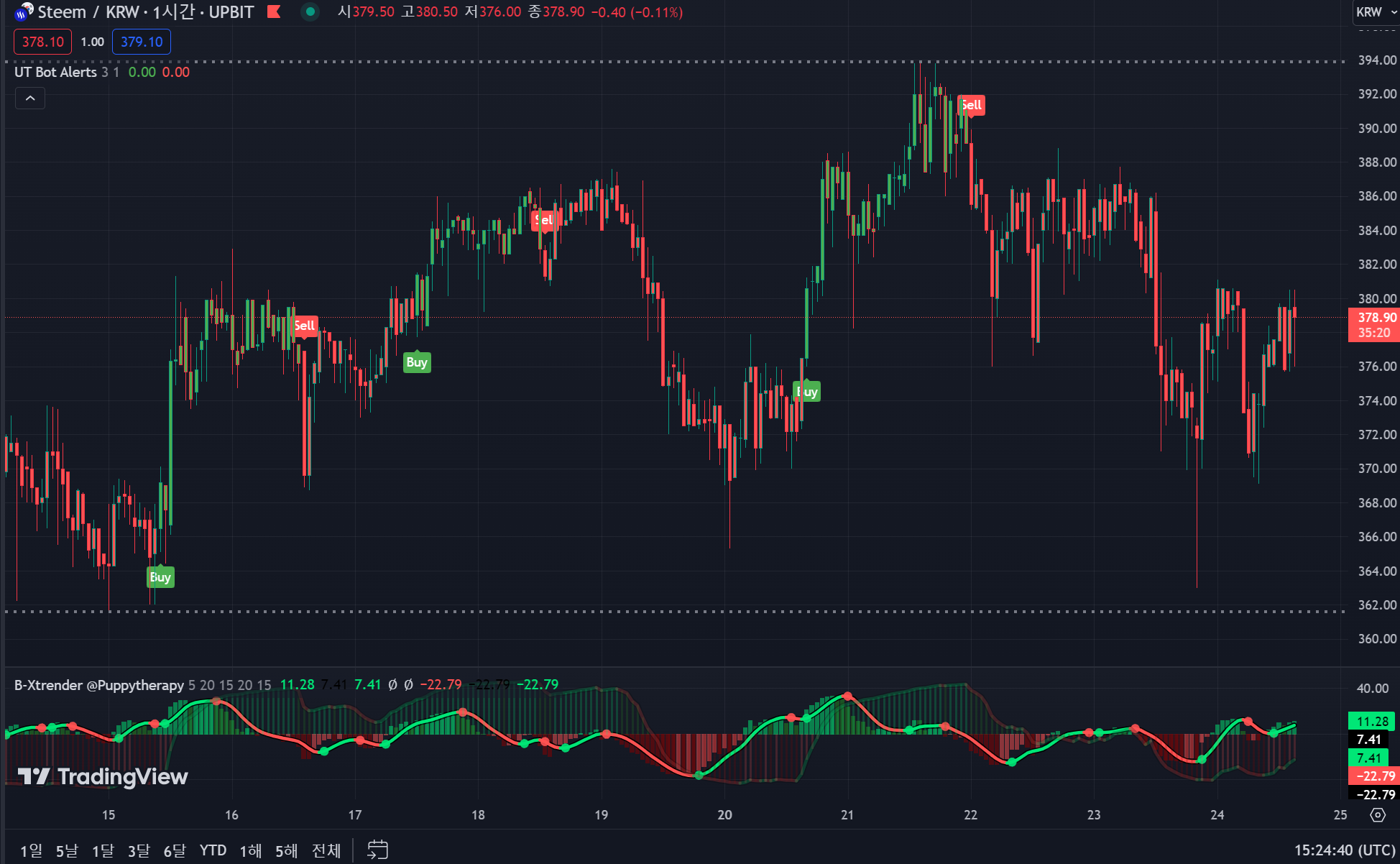Select the UT Bot Alerts indicator label

pyautogui.click(x=55, y=72)
